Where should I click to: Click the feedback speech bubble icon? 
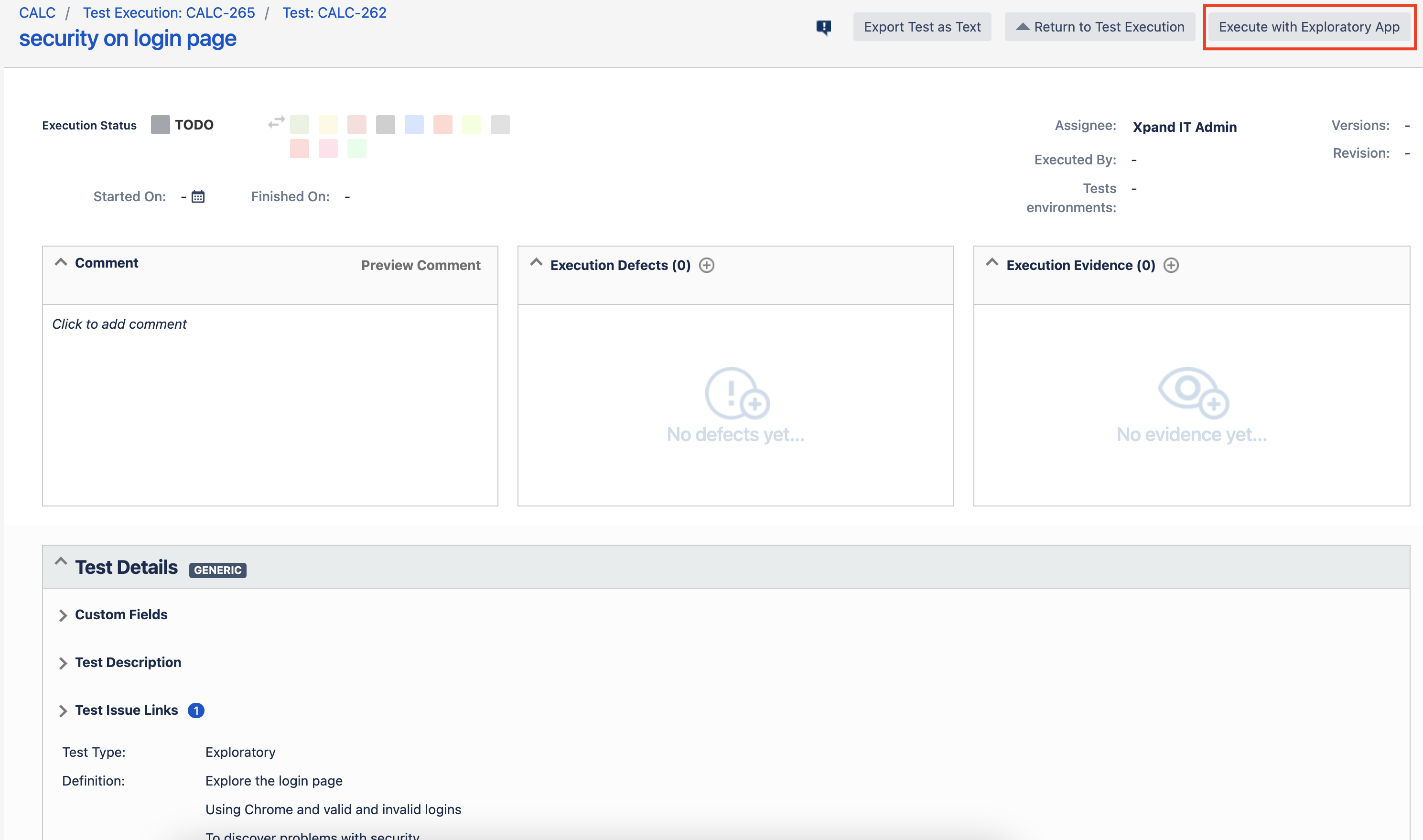(x=824, y=27)
